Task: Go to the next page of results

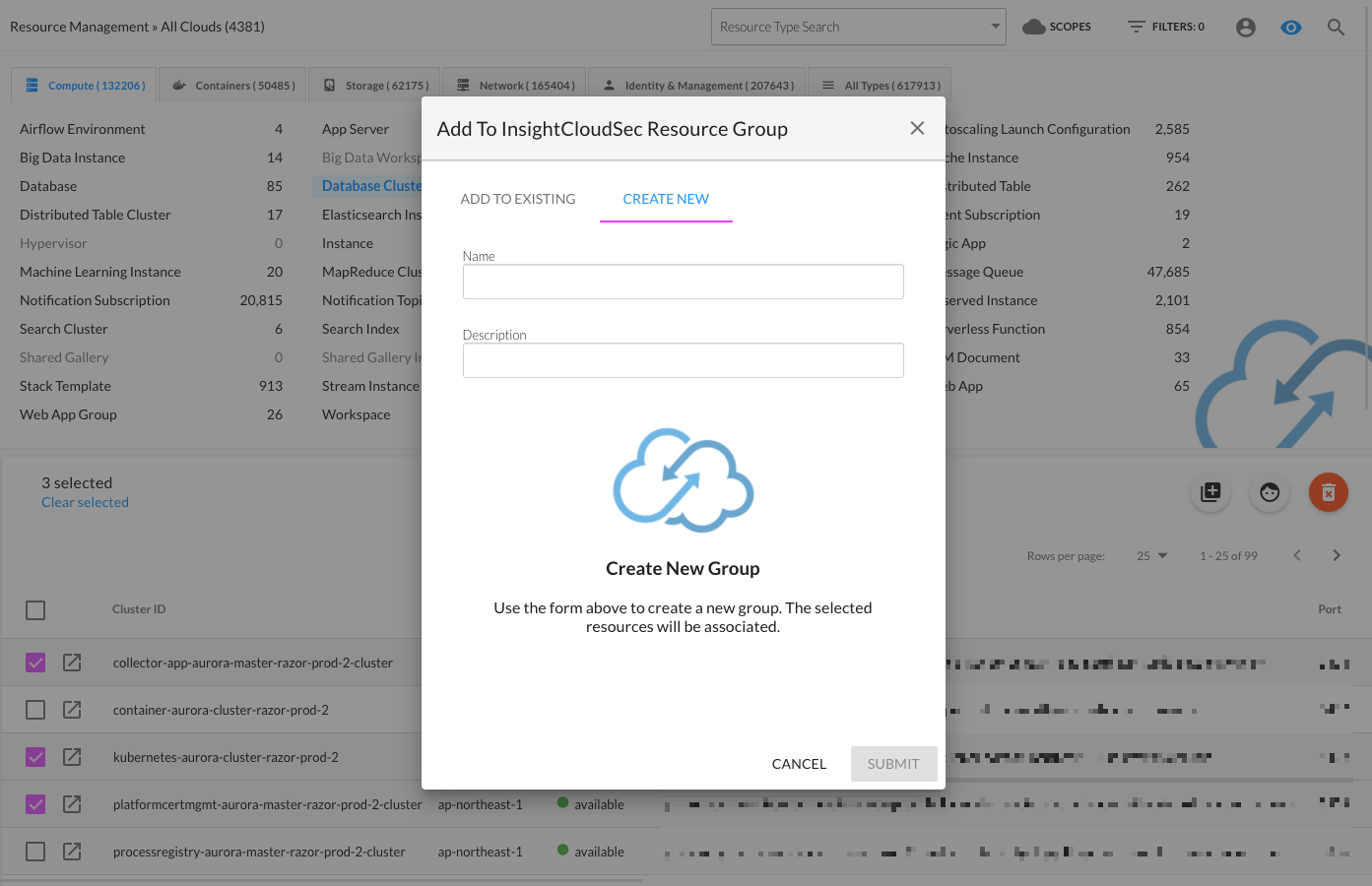Action: point(1337,555)
